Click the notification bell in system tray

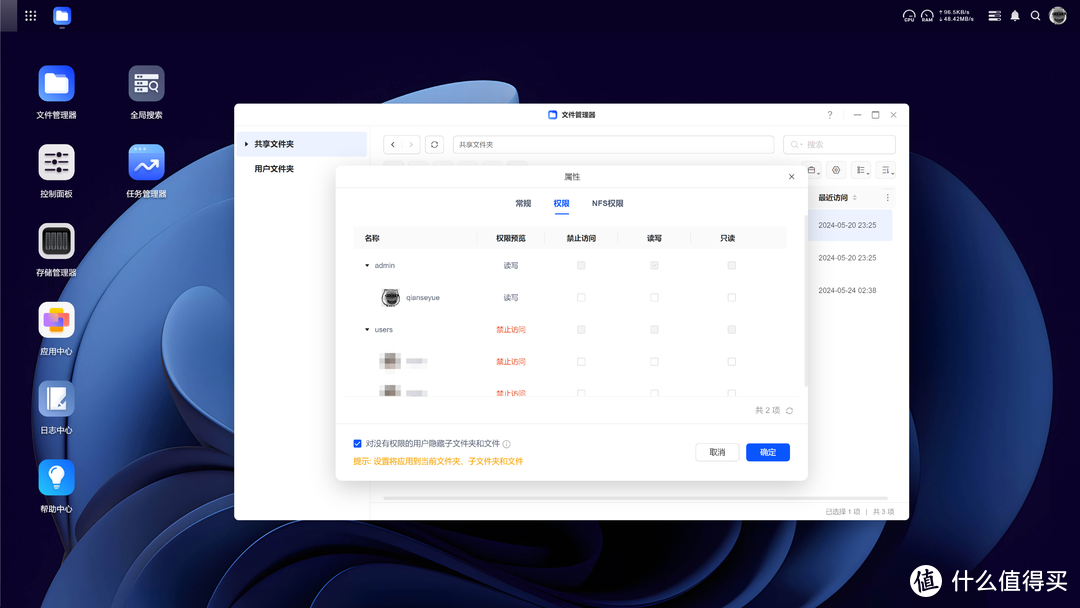pyautogui.click(x=1014, y=15)
